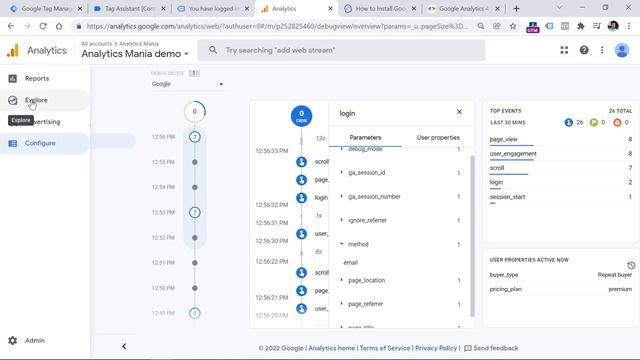Close the login event details panel
This screenshot has width=640, height=360.
pyautogui.click(x=459, y=112)
